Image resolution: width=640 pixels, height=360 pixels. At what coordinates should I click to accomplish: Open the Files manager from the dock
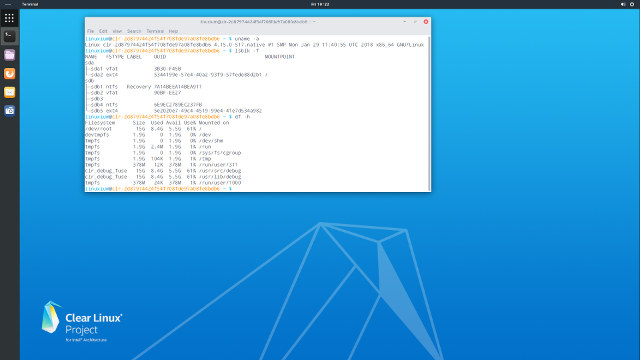click(9, 55)
